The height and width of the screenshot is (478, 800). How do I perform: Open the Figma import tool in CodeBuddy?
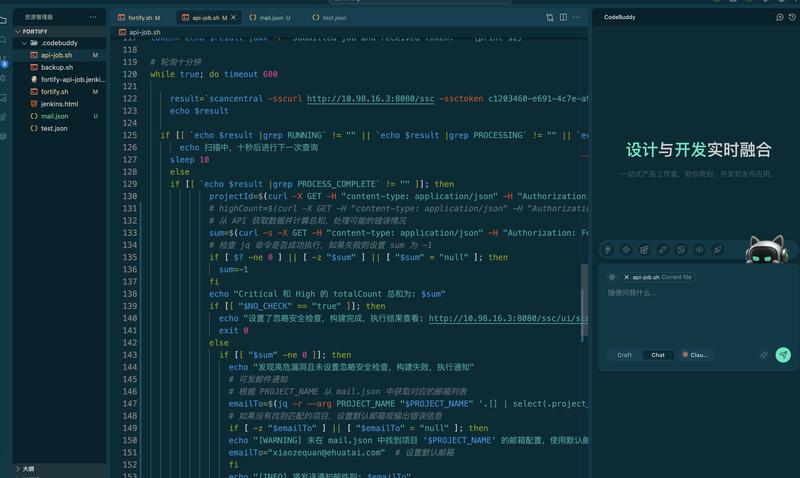[x=608, y=250]
